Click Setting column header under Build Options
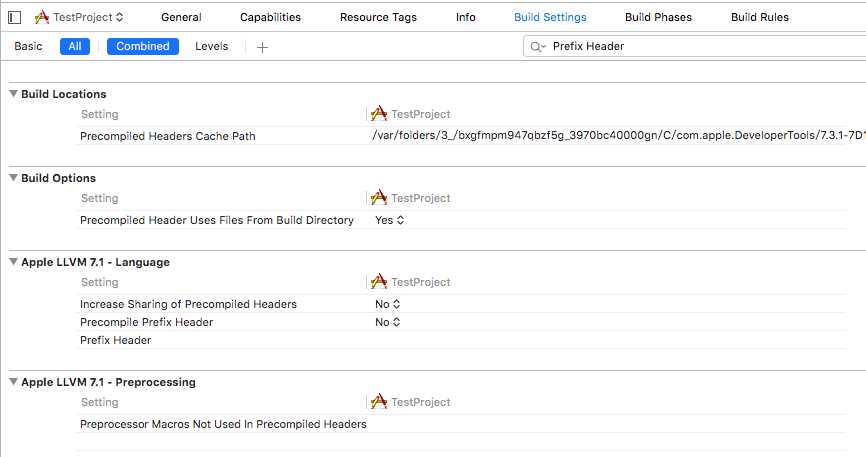This screenshot has width=866, height=457. click(x=99, y=198)
